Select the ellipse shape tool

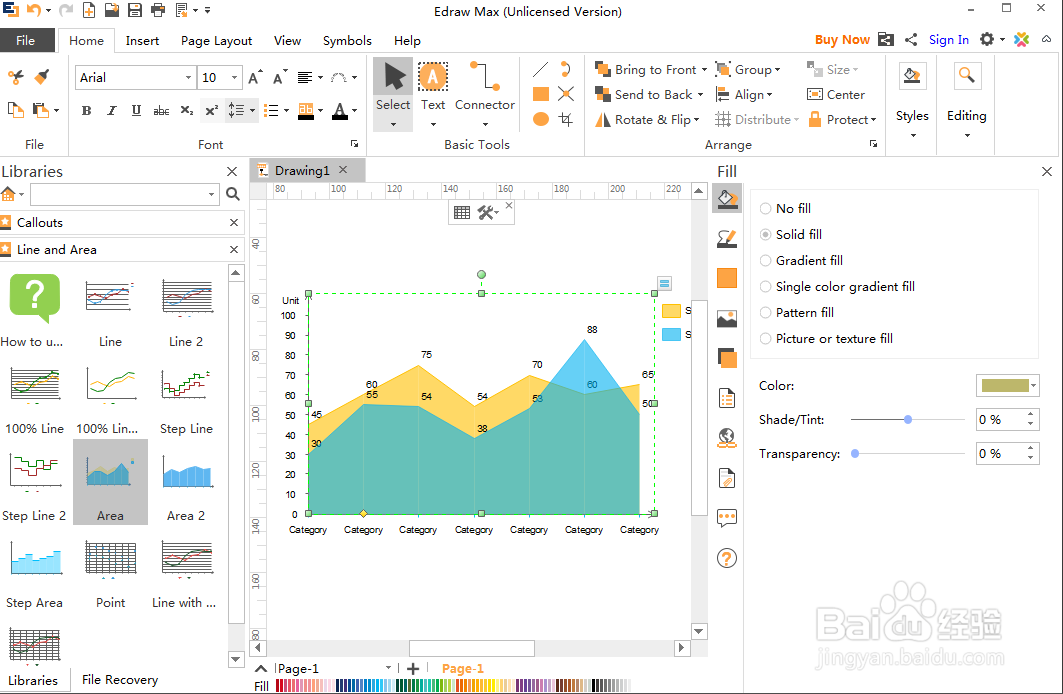click(541, 119)
